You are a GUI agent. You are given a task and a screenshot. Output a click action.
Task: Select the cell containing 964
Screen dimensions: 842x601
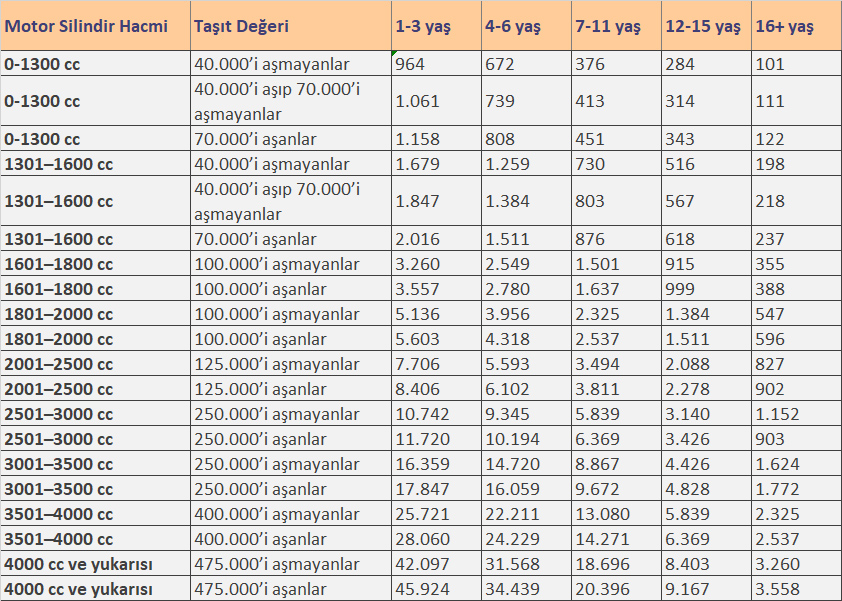pyautogui.click(x=435, y=64)
